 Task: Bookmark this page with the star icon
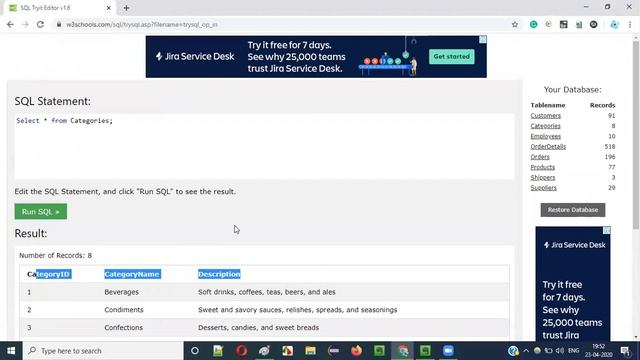tap(515, 24)
